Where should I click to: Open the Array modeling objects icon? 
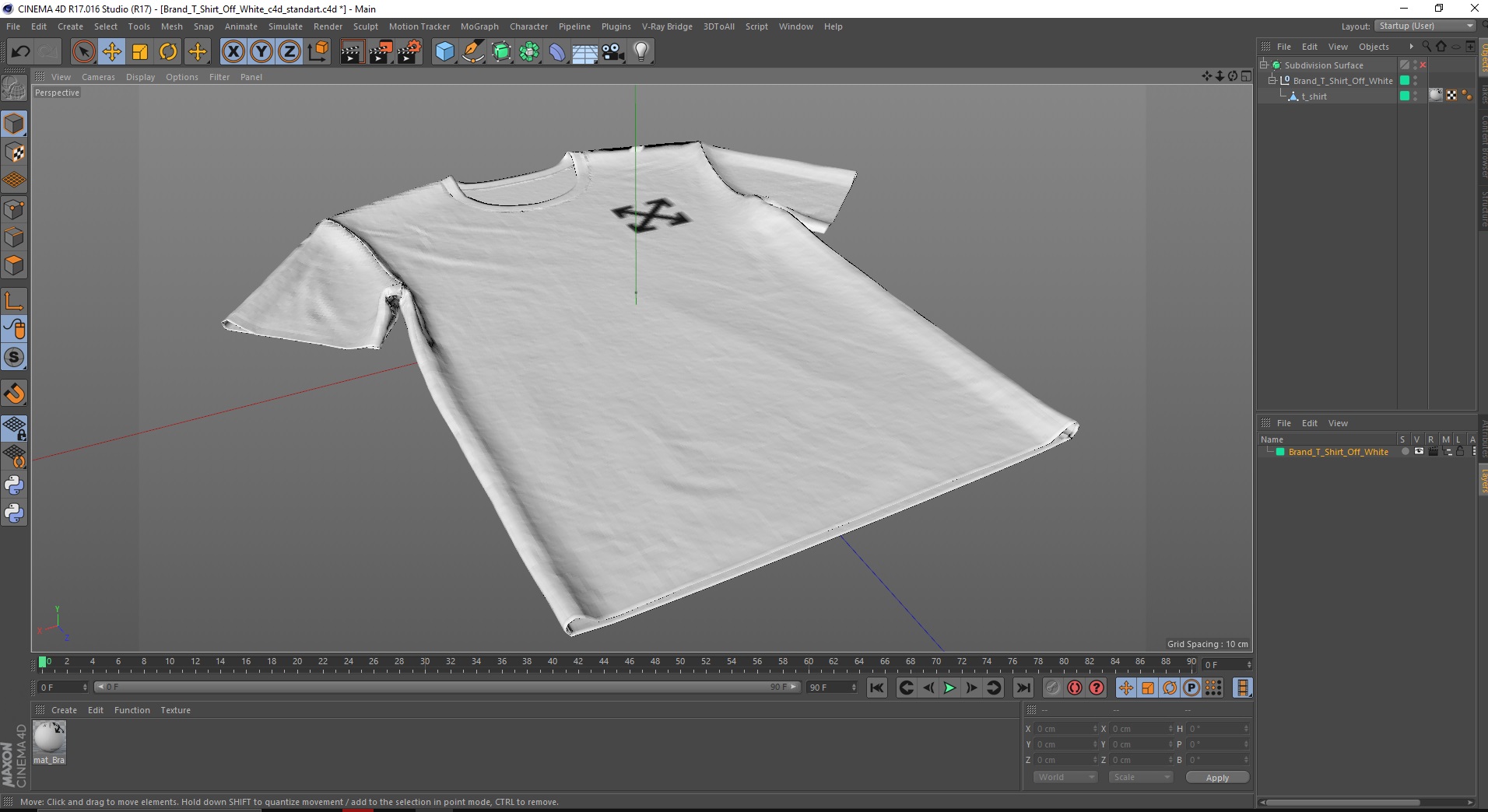[529, 52]
